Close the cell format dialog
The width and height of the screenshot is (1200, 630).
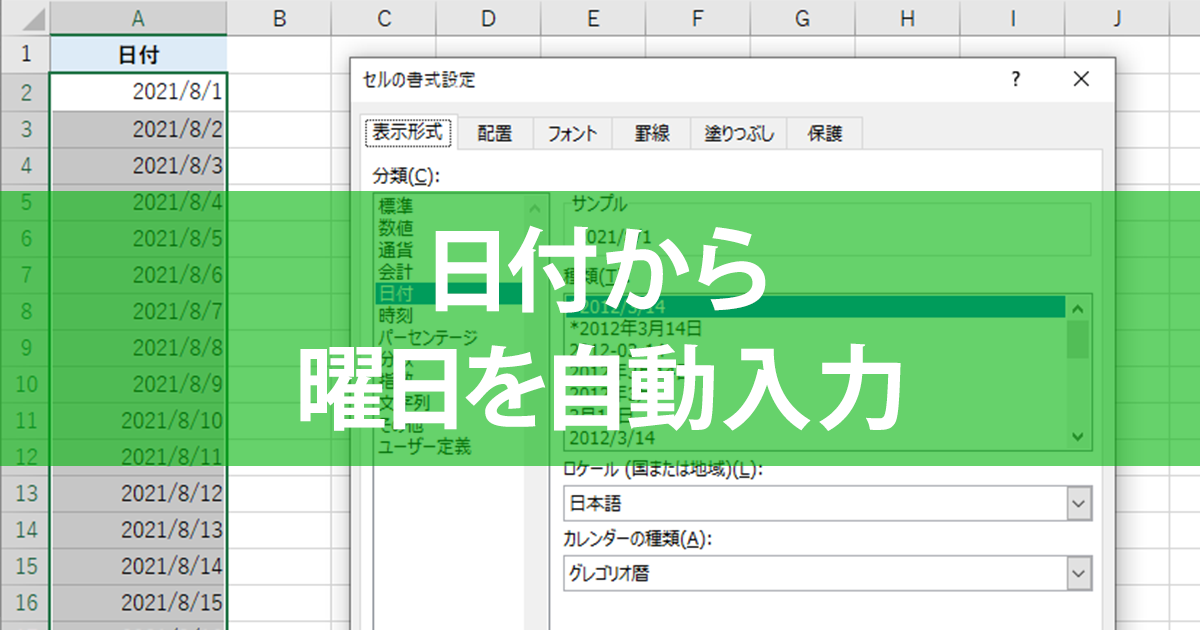point(1080,80)
